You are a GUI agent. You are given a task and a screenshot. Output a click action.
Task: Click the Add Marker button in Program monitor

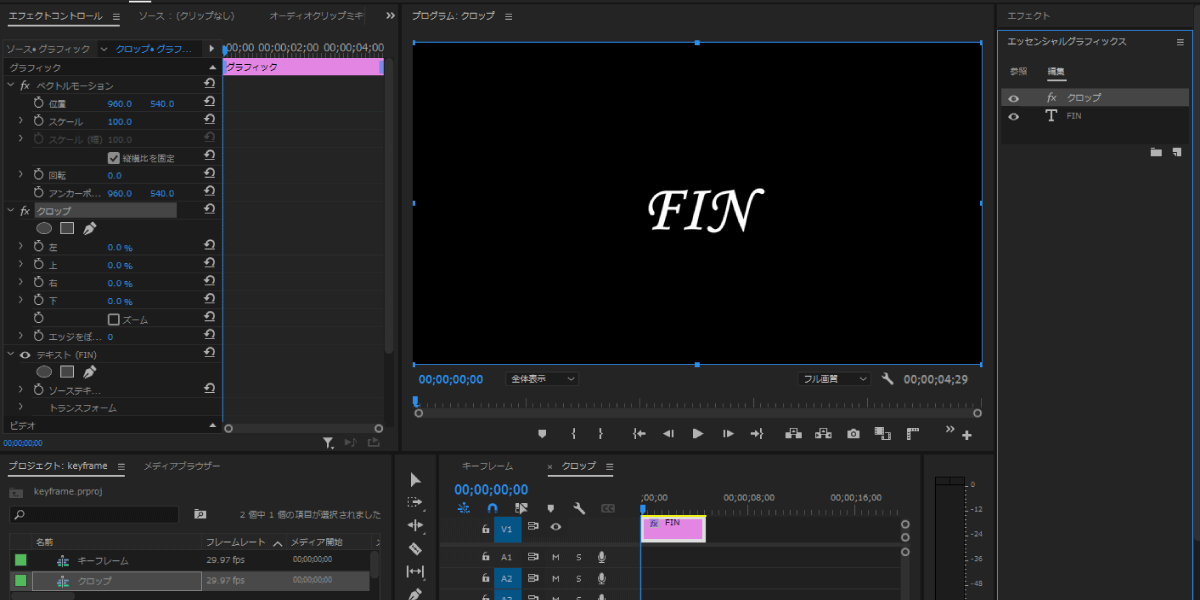542,434
